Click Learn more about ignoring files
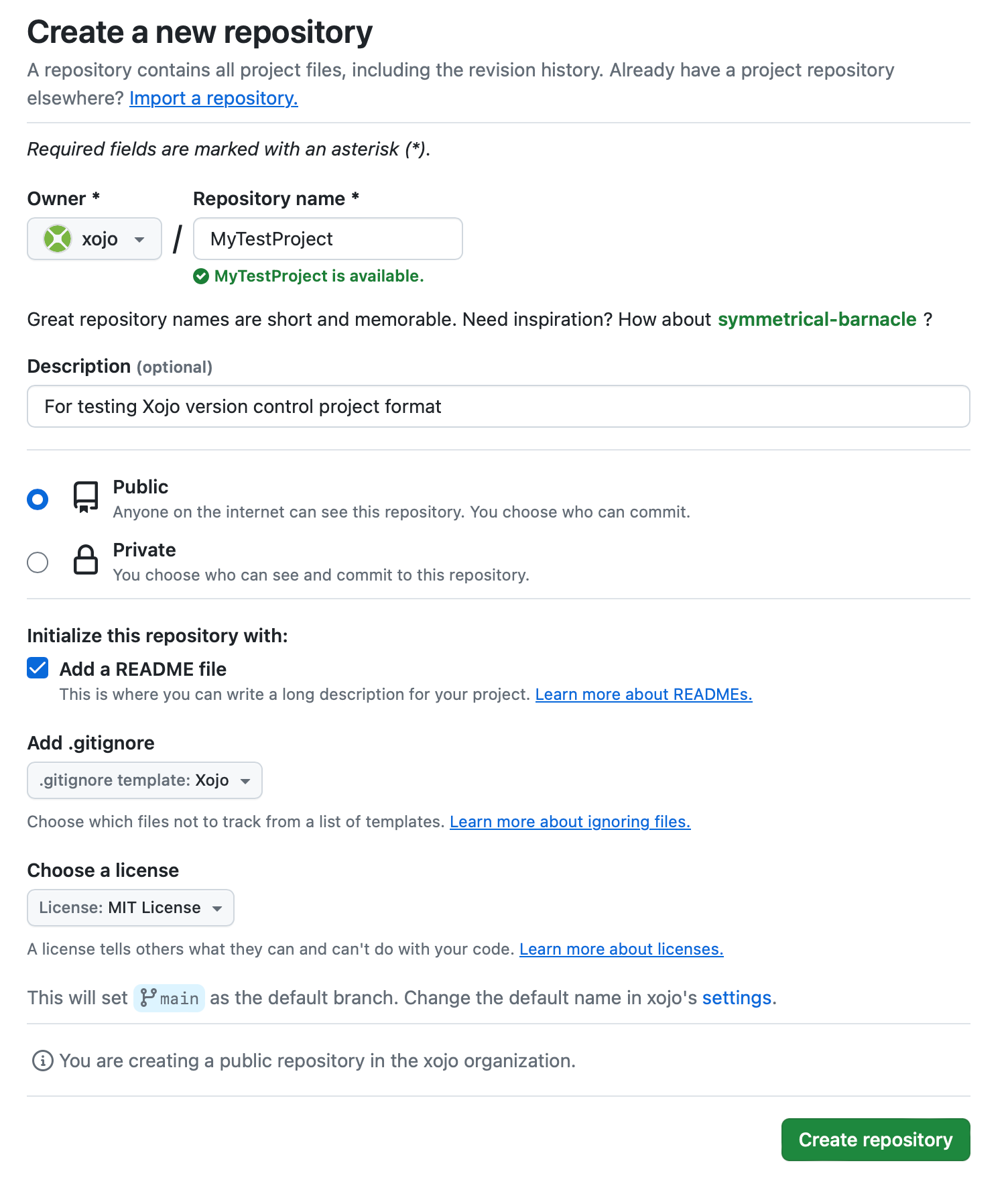 click(x=570, y=821)
